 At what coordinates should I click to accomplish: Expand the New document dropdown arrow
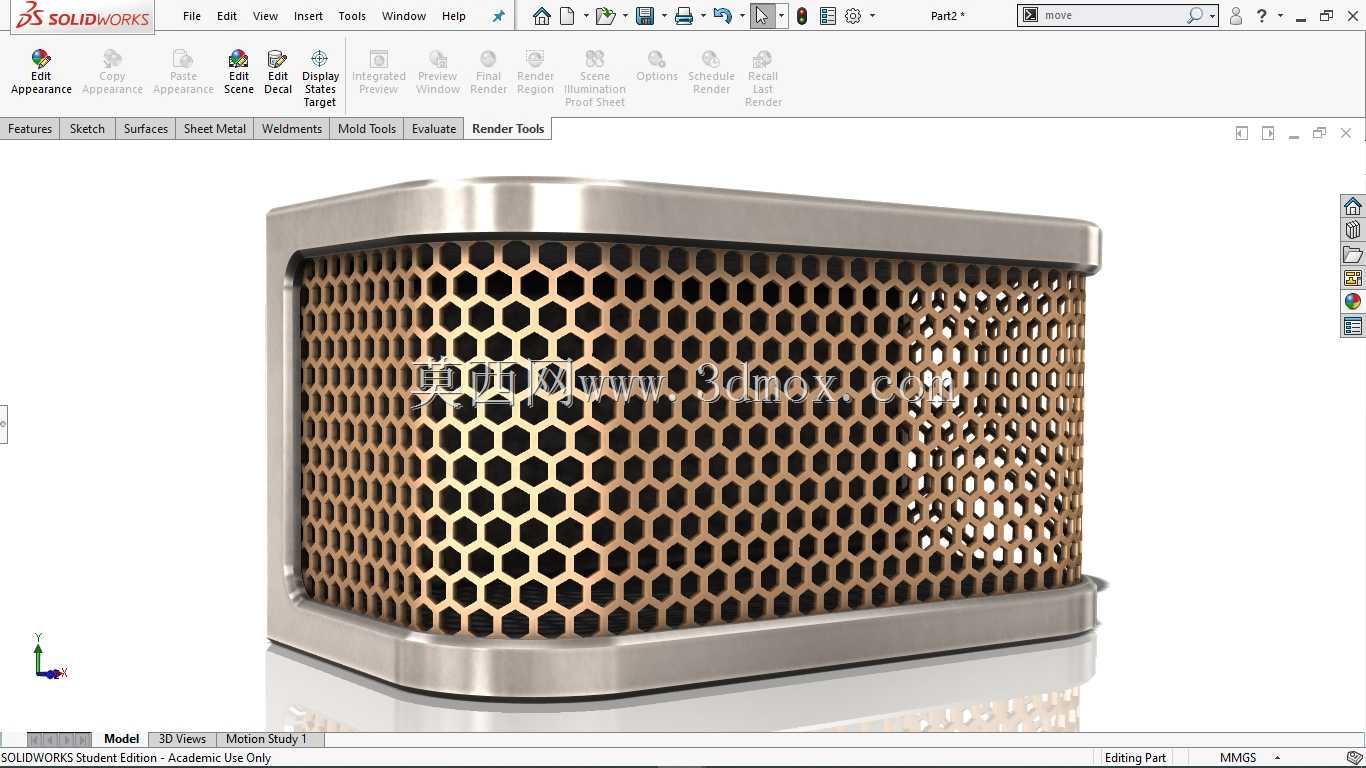pos(585,16)
